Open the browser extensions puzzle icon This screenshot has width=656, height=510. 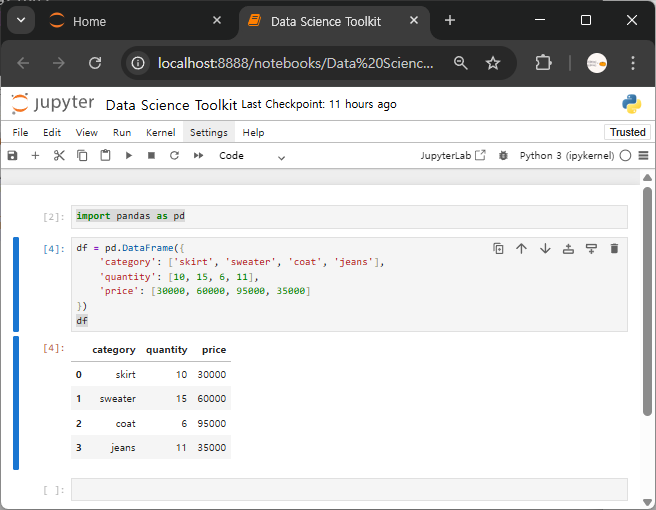point(543,63)
